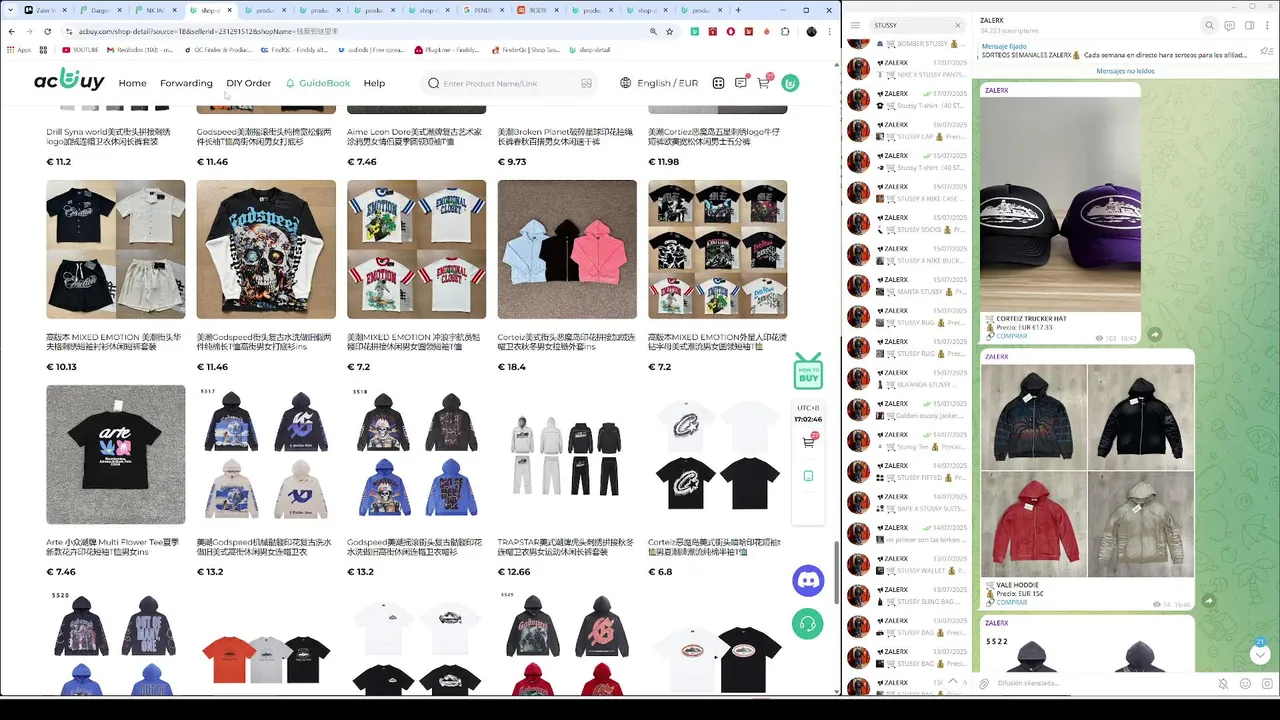Unmute the channel with the bell icon
This screenshot has height=720, width=1280.
pyautogui.click(x=1222, y=684)
